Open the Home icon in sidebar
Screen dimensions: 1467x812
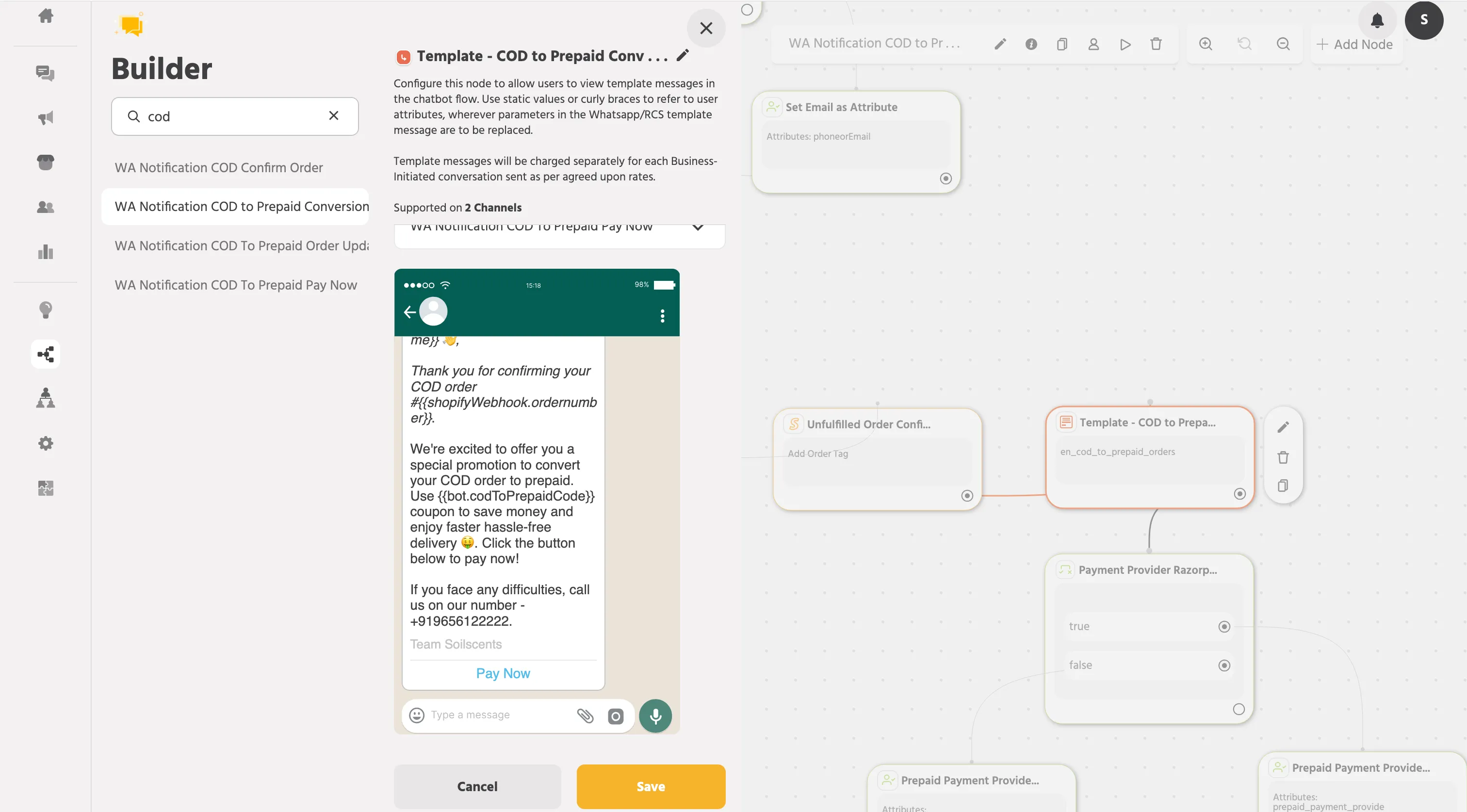(x=46, y=16)
